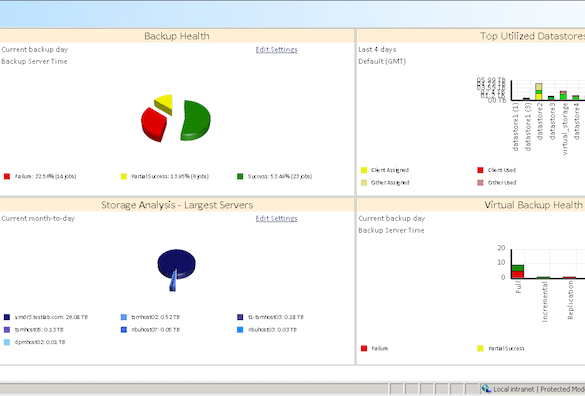Click 'Current month-to-day' text
The width and height of the screenshot is (585, 396).
(x=38, y=219)
